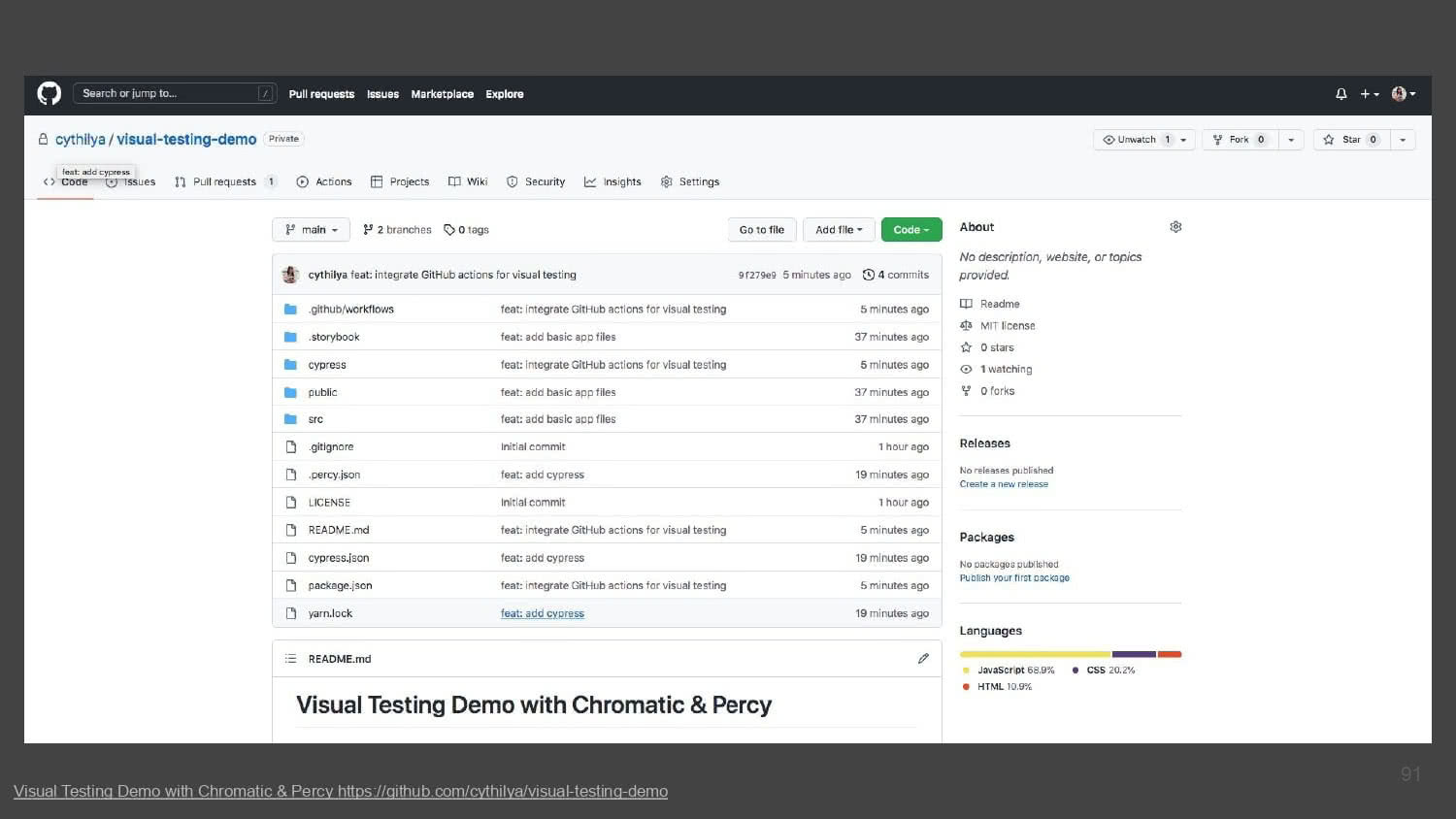Open the src folder
1456x819 pixels.
coord(315,419)
